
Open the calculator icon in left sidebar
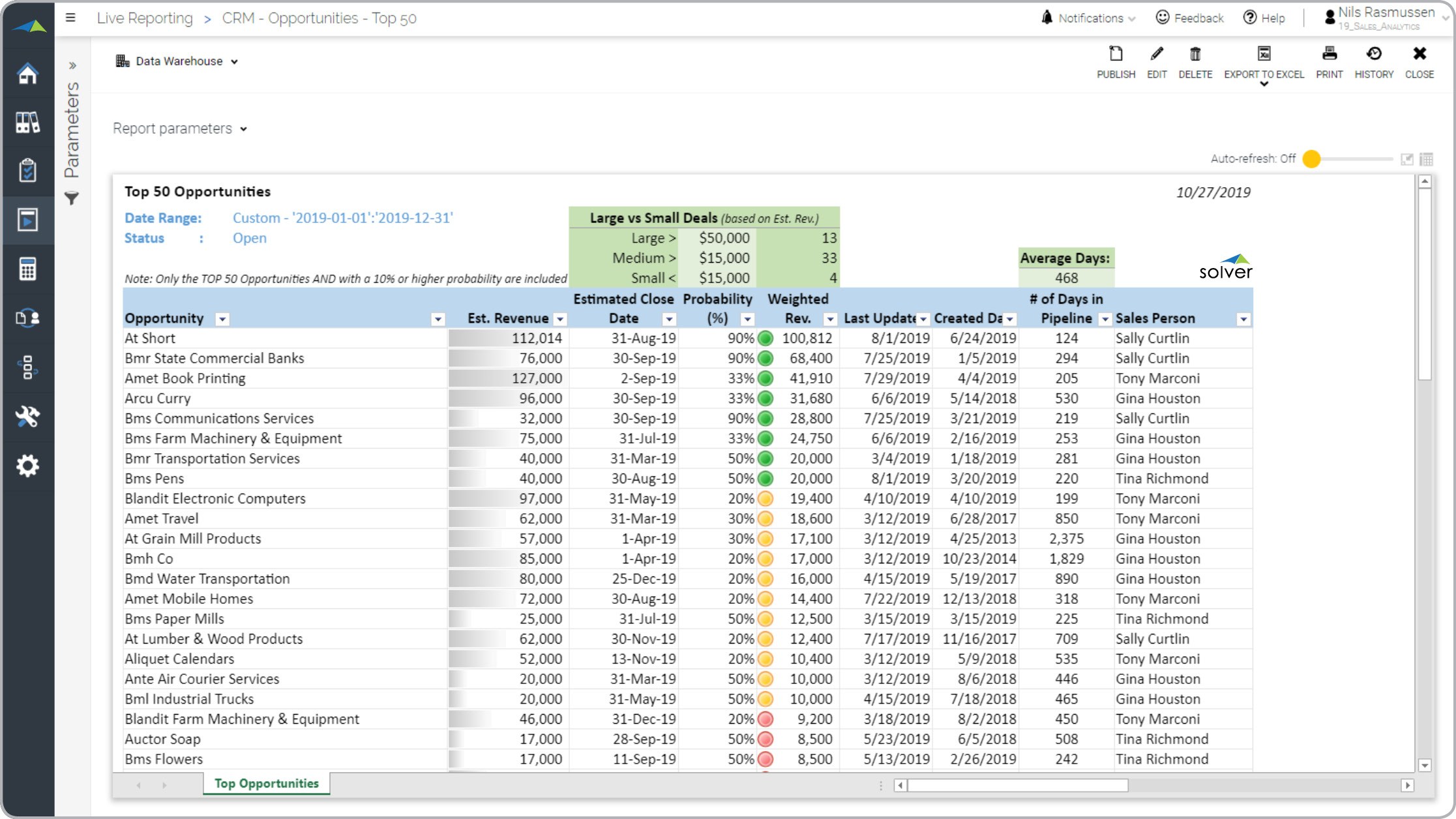[27, 269]
